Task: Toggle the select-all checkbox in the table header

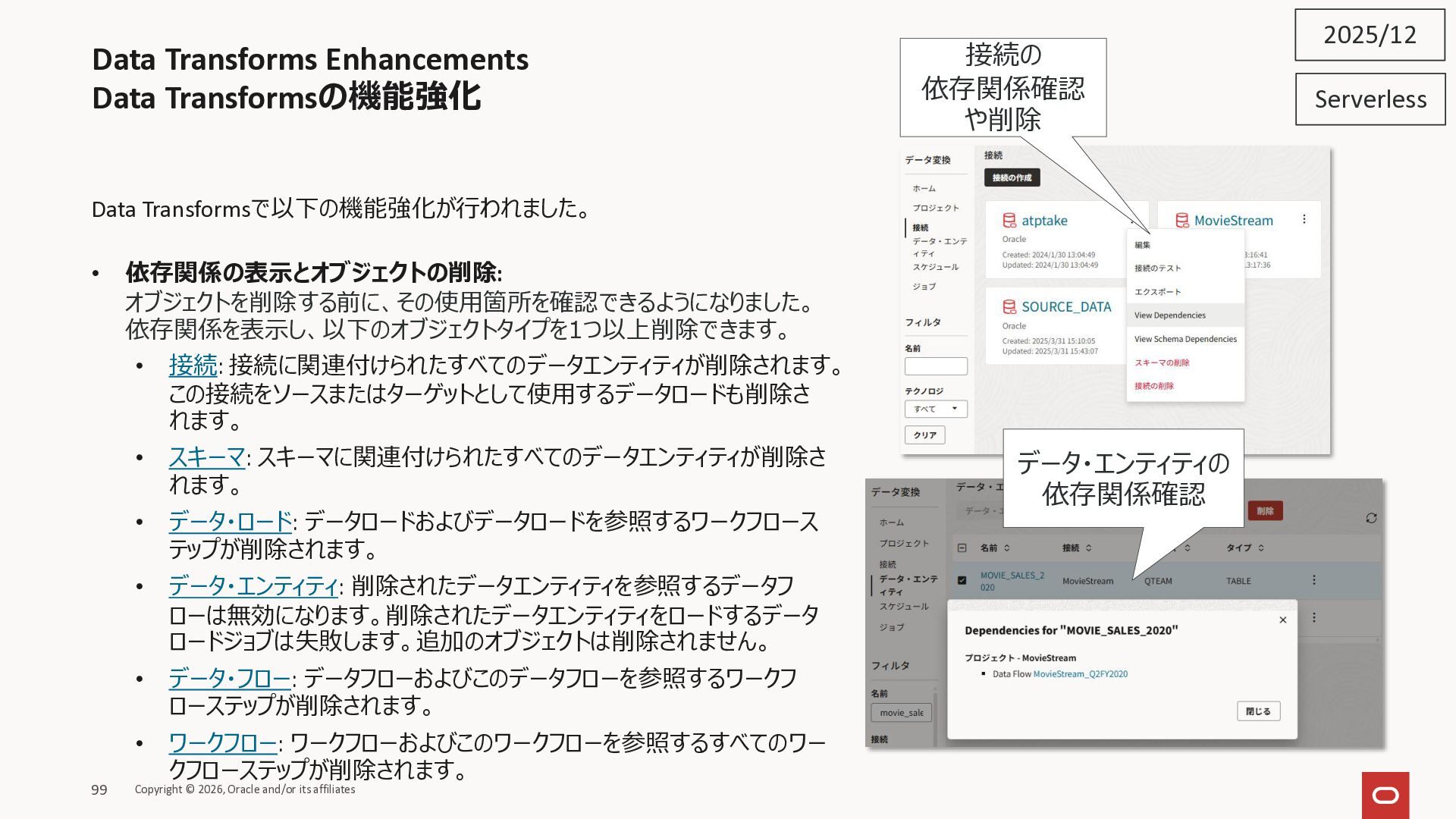Action: point(962,548)
